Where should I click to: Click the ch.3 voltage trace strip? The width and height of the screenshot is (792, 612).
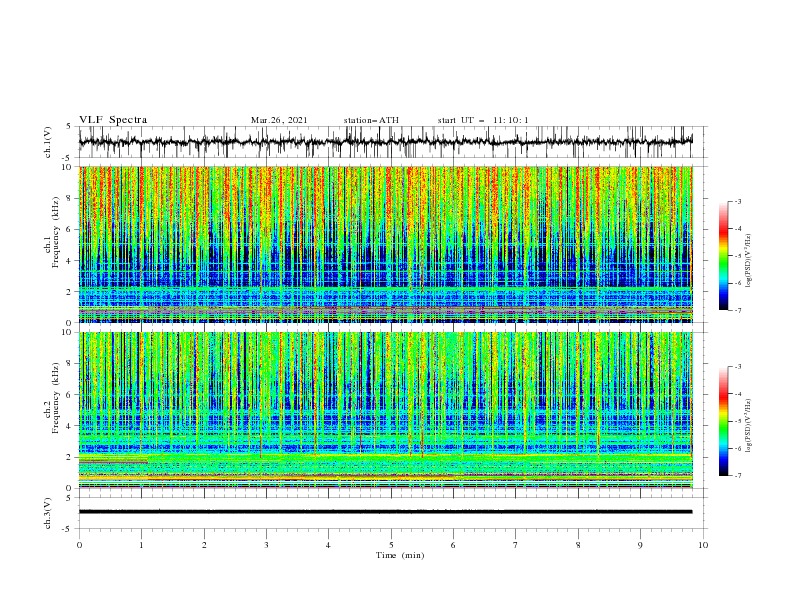tap(385, 512)
